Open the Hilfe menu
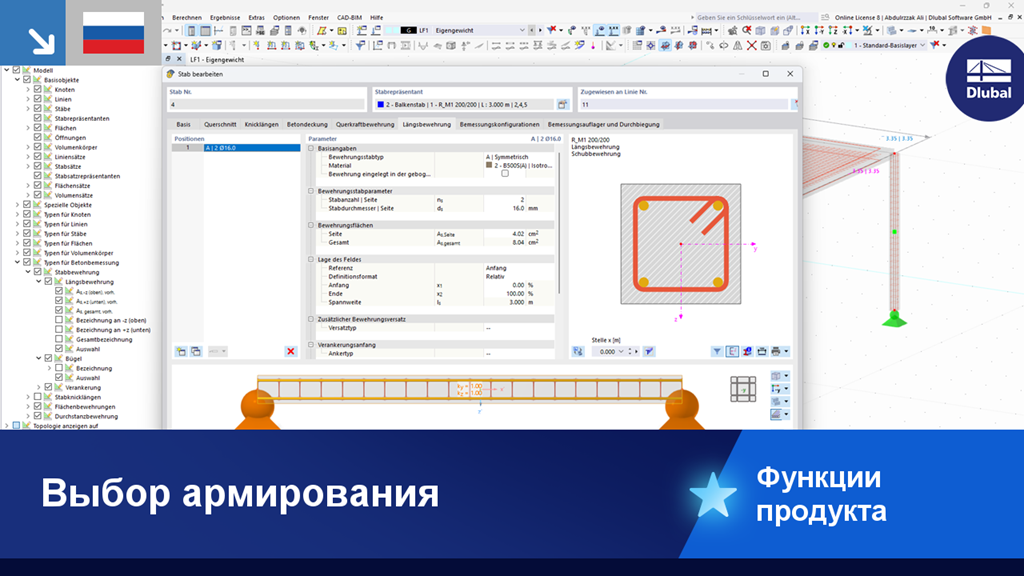Viewport: 1024px width, 576px height. point(377,18)
